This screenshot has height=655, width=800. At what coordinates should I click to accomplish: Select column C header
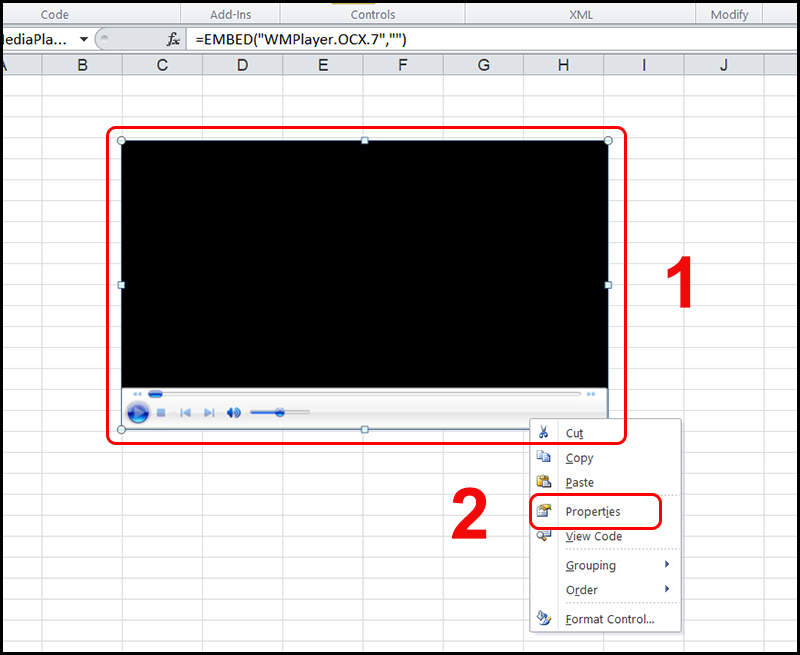162,65
